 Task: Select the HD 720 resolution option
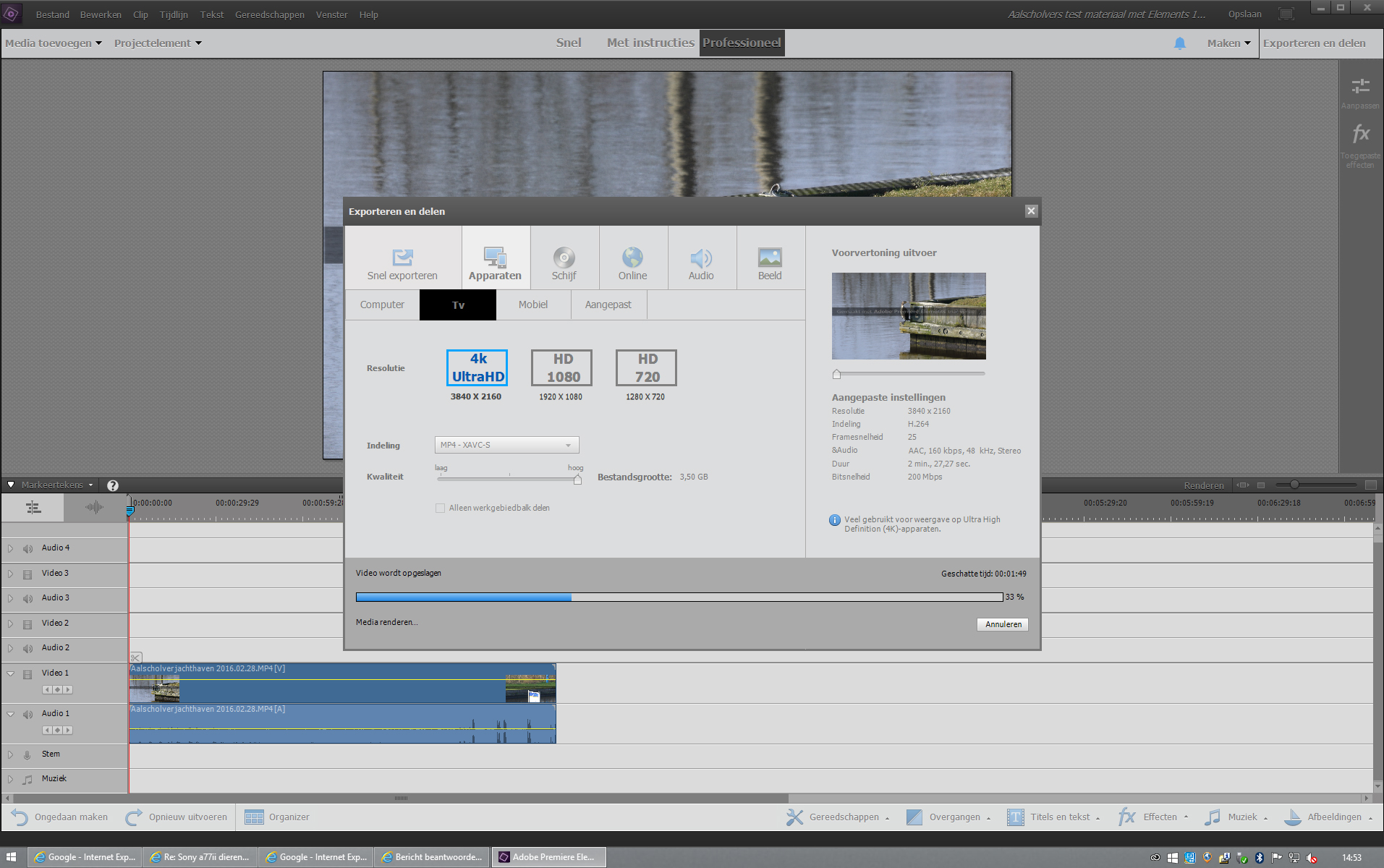[646, 368]
